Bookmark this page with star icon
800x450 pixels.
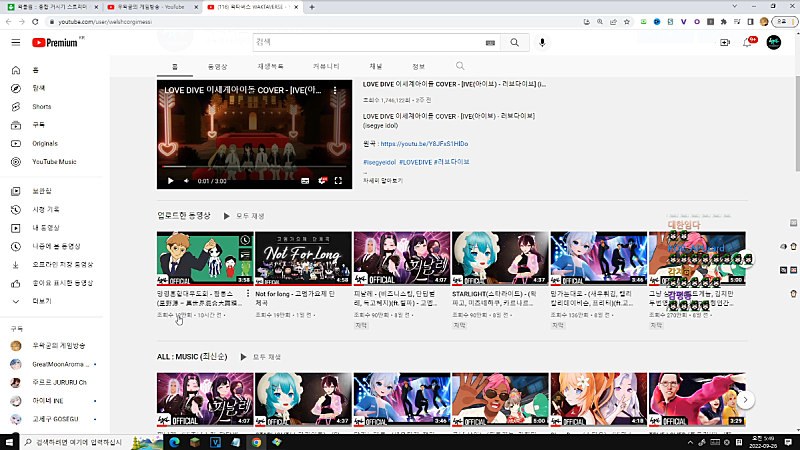click(627, 22)
